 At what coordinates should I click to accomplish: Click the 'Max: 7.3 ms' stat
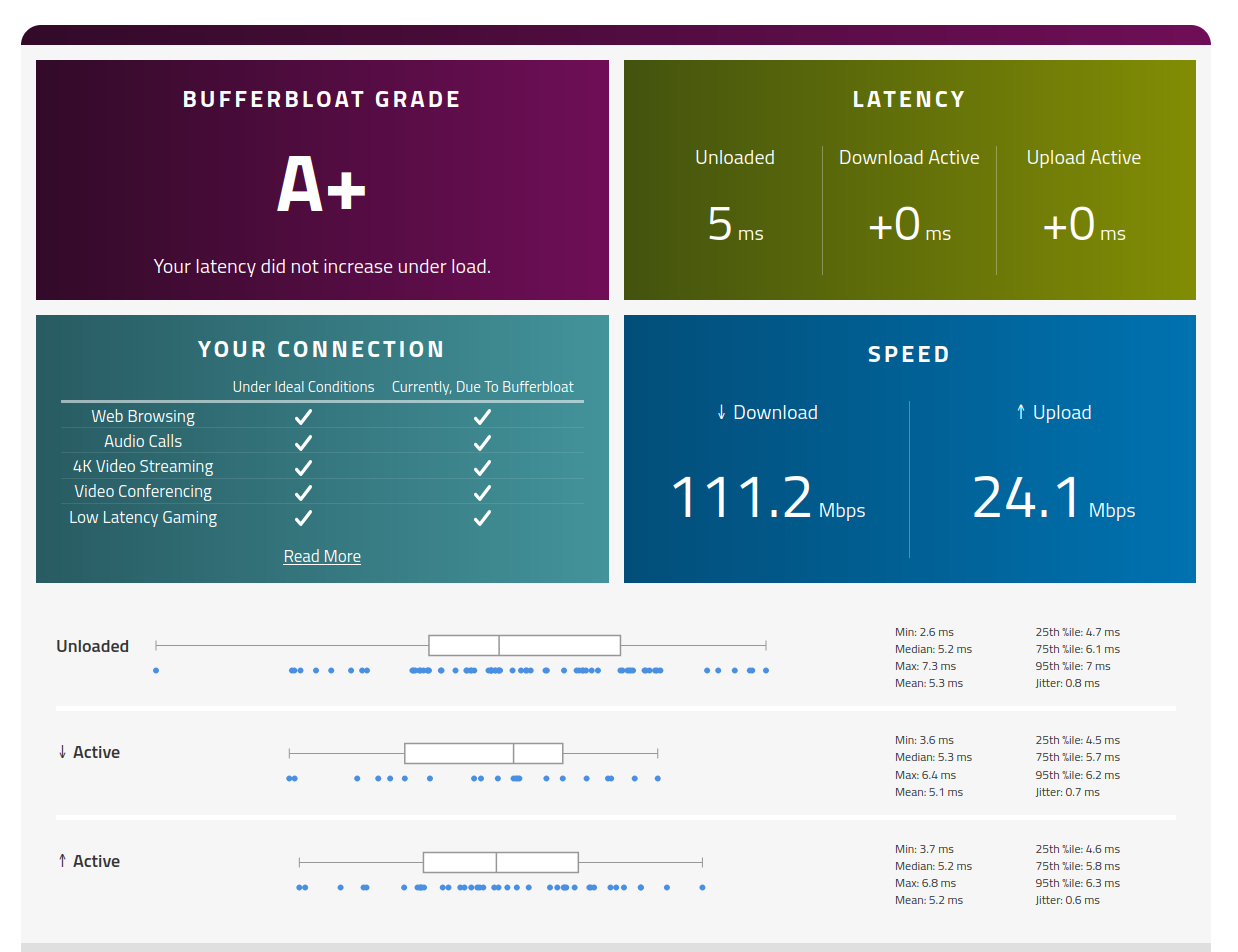[925, 666]
